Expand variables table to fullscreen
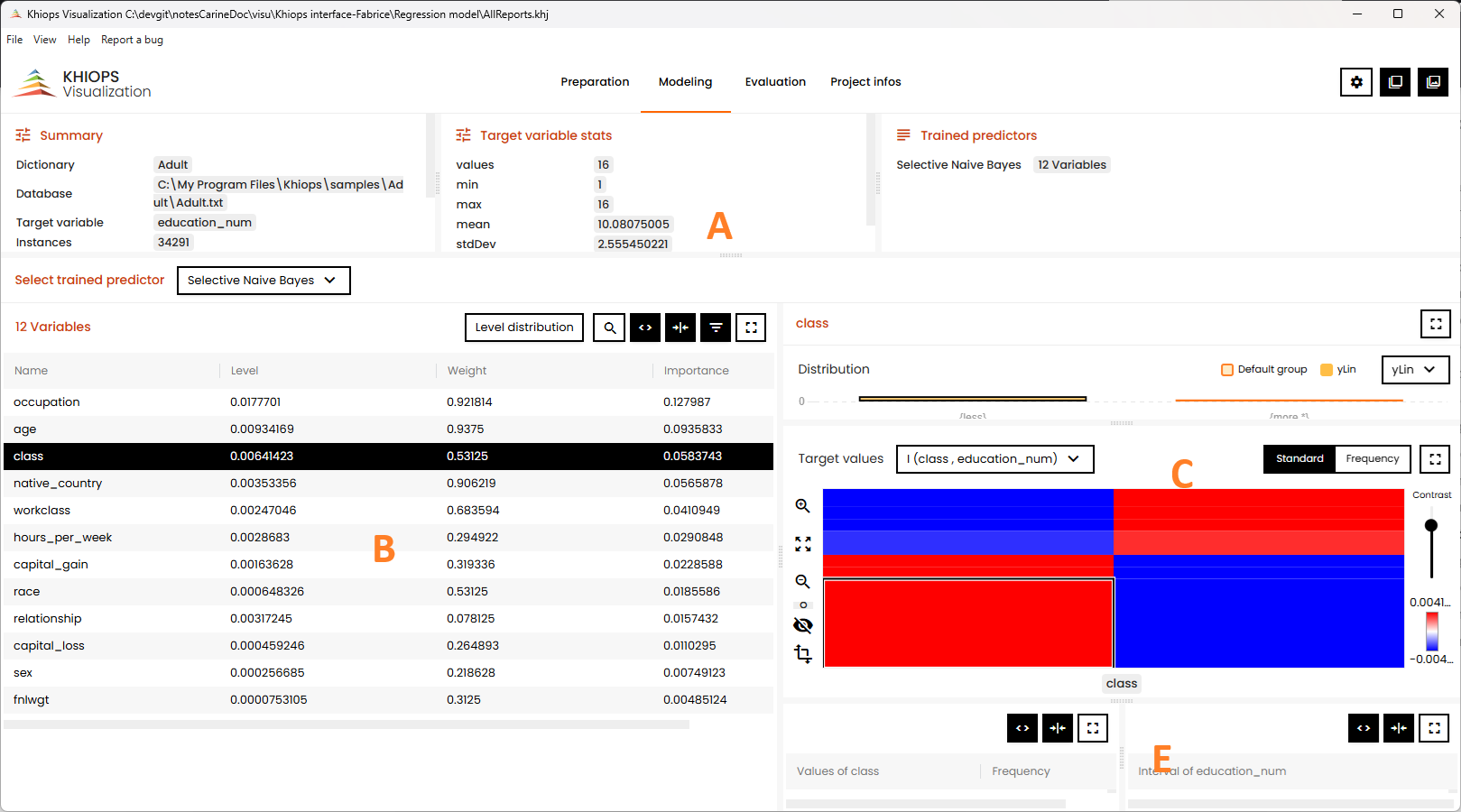This screenshot has width=1461, height=812. tap(751, 328)
